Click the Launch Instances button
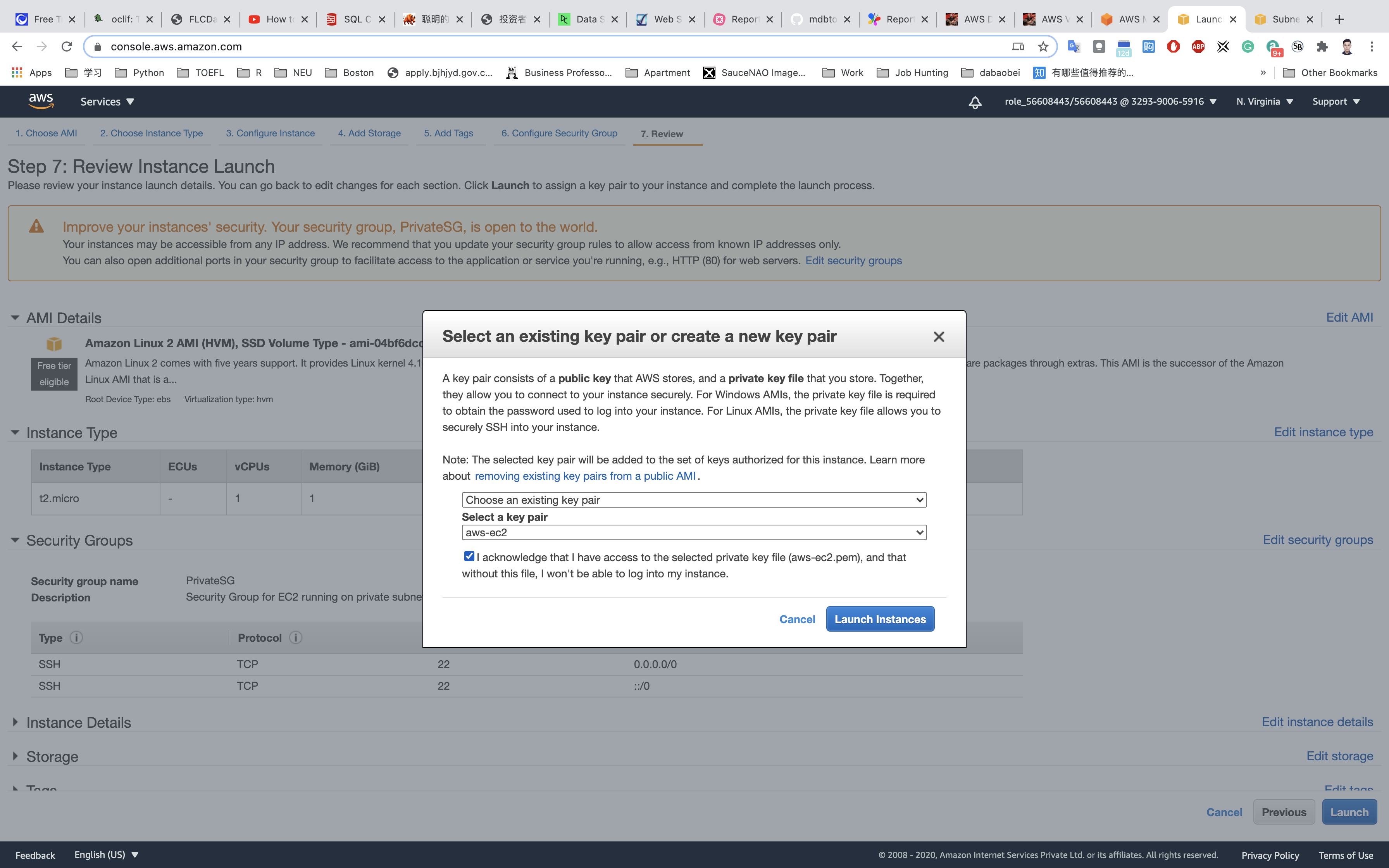This screenshot has height=868, width=1389. (879, 619)
